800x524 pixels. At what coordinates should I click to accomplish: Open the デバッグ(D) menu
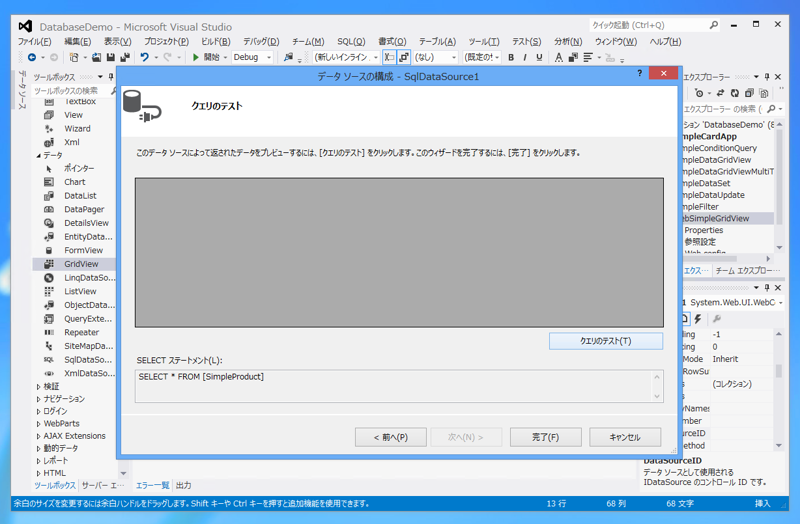click(x=261, y=42)
